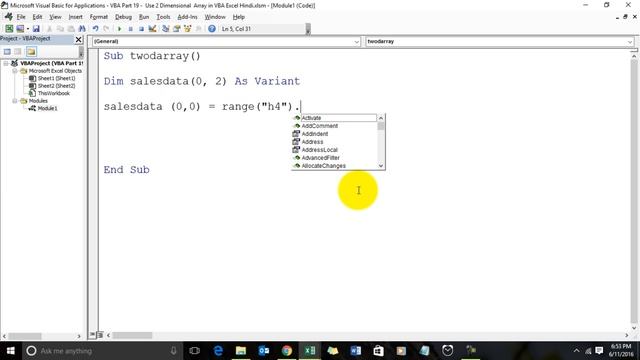Screen dimensions: 640x360
Task: Click the Procedure View button at bottom-left
Action: [93, 335]
